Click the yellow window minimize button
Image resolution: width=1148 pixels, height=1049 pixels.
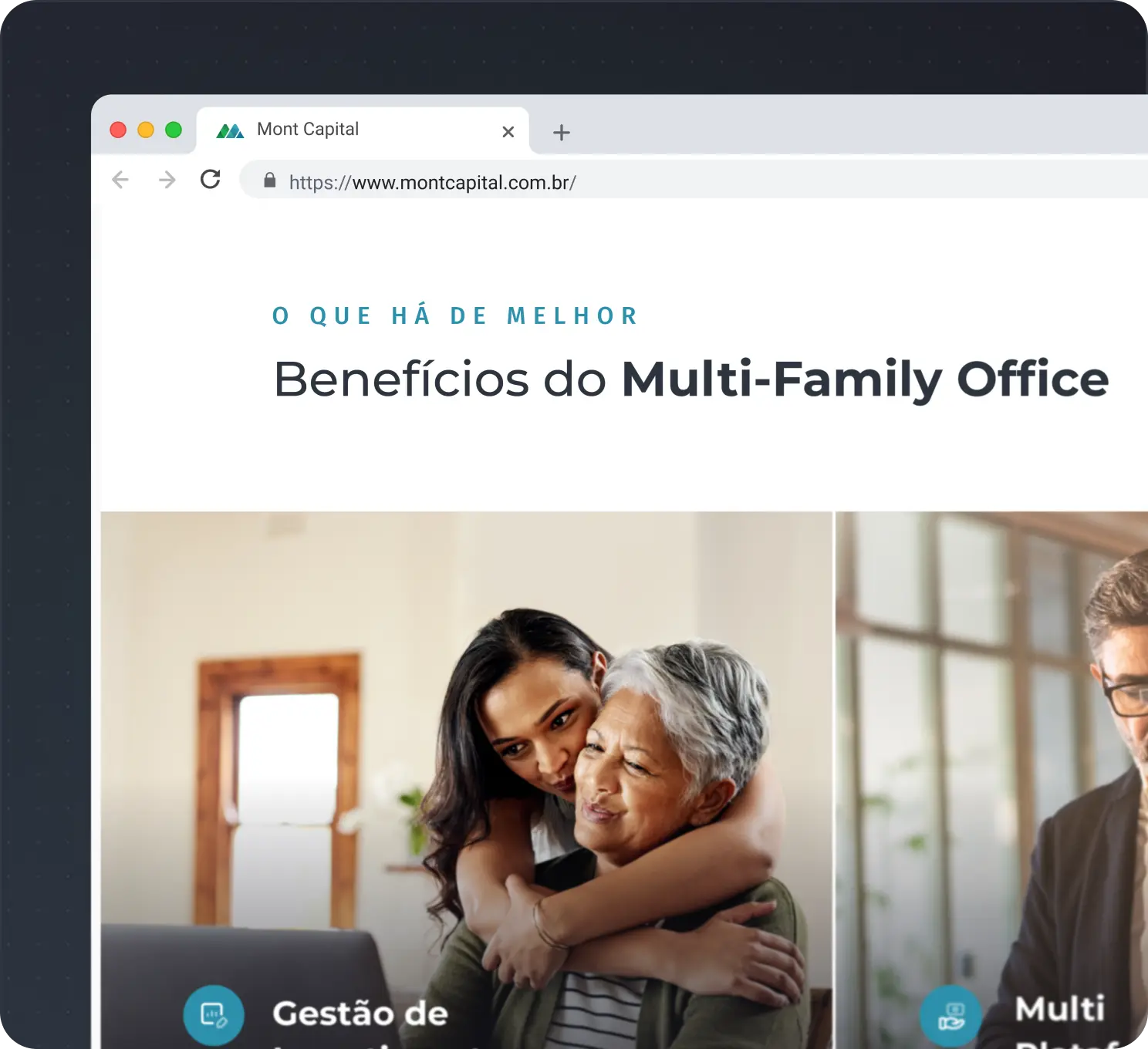[x=146, y=130]
